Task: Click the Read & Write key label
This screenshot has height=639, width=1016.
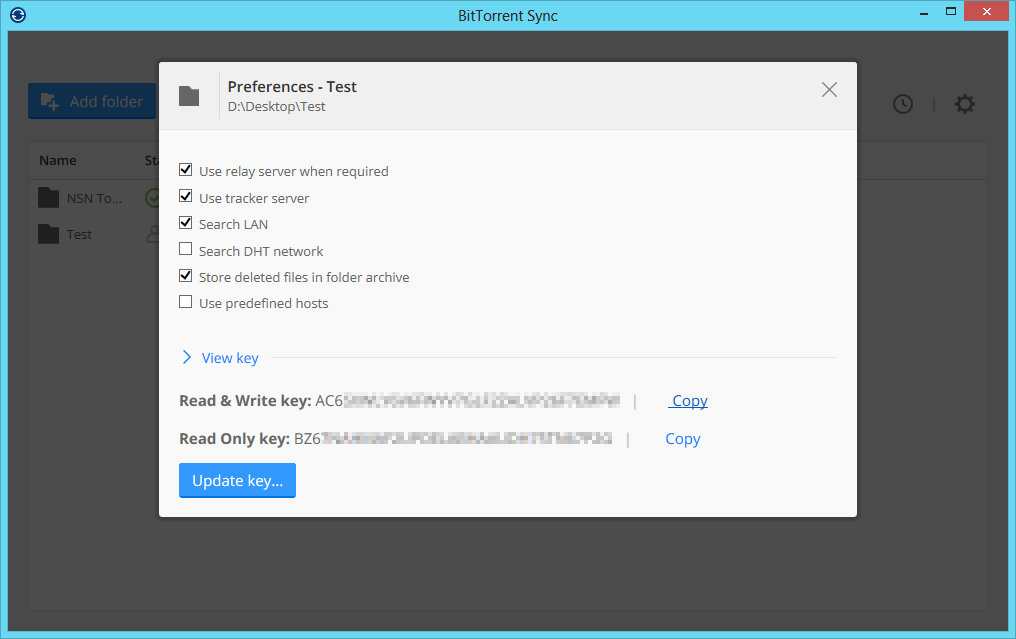Action: pyautogui.click(x=246, y=401)
